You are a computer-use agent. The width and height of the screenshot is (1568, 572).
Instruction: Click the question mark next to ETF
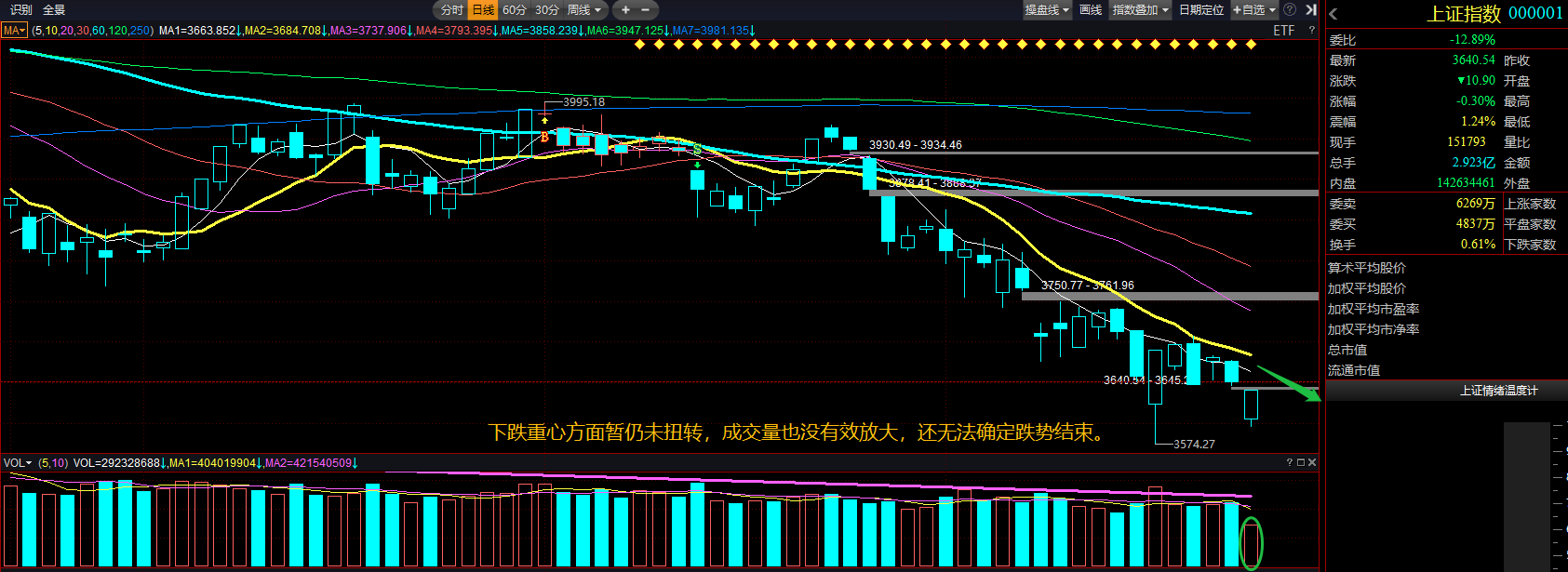point(1312,31)
